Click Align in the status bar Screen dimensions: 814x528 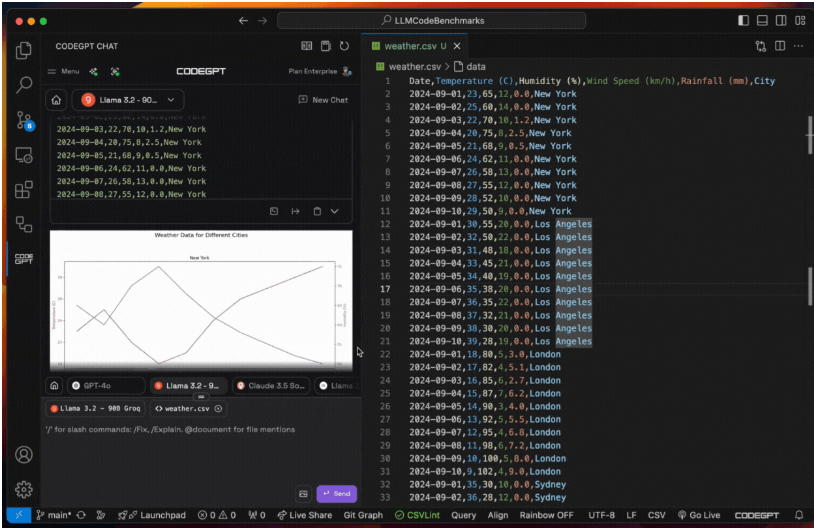click(497, 515)
